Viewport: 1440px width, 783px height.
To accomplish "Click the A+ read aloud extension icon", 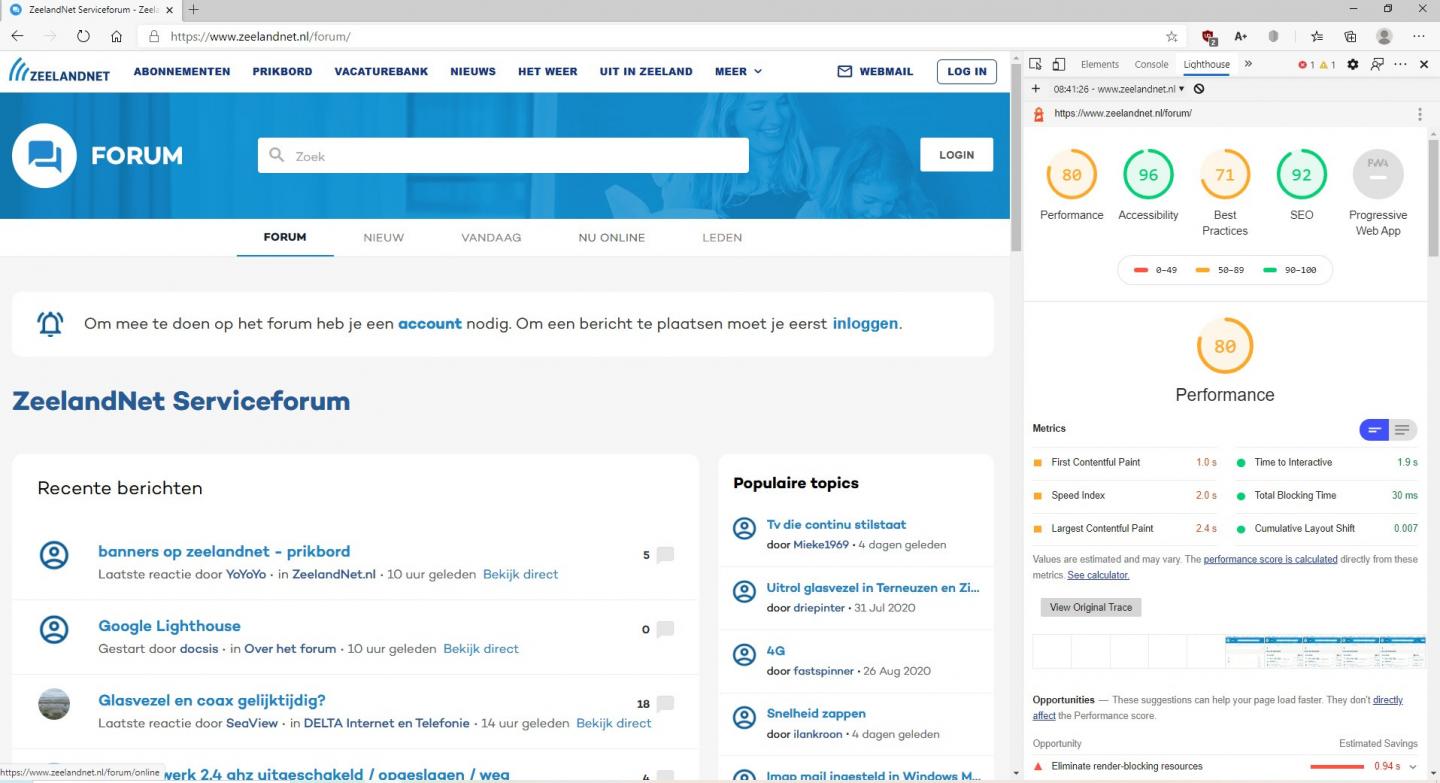I will (1240, 36).
